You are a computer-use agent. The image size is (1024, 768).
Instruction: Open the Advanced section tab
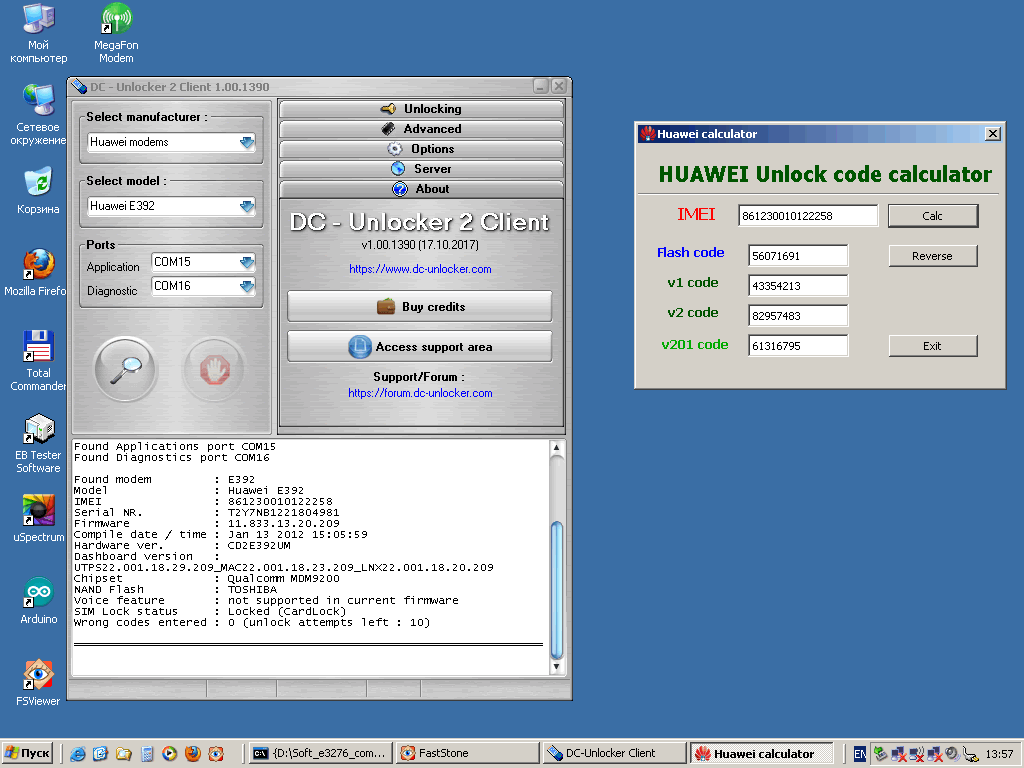point(421,129)
